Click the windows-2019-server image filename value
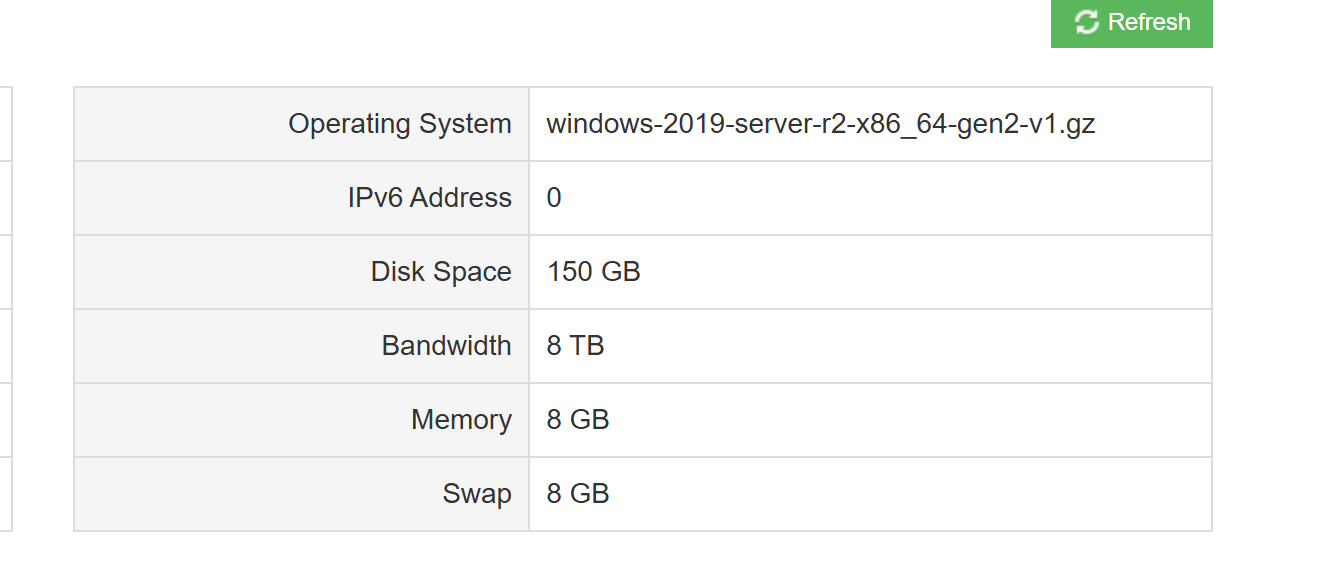The width and height of the screenshot is (1328, 577). (x=821, y=124)
